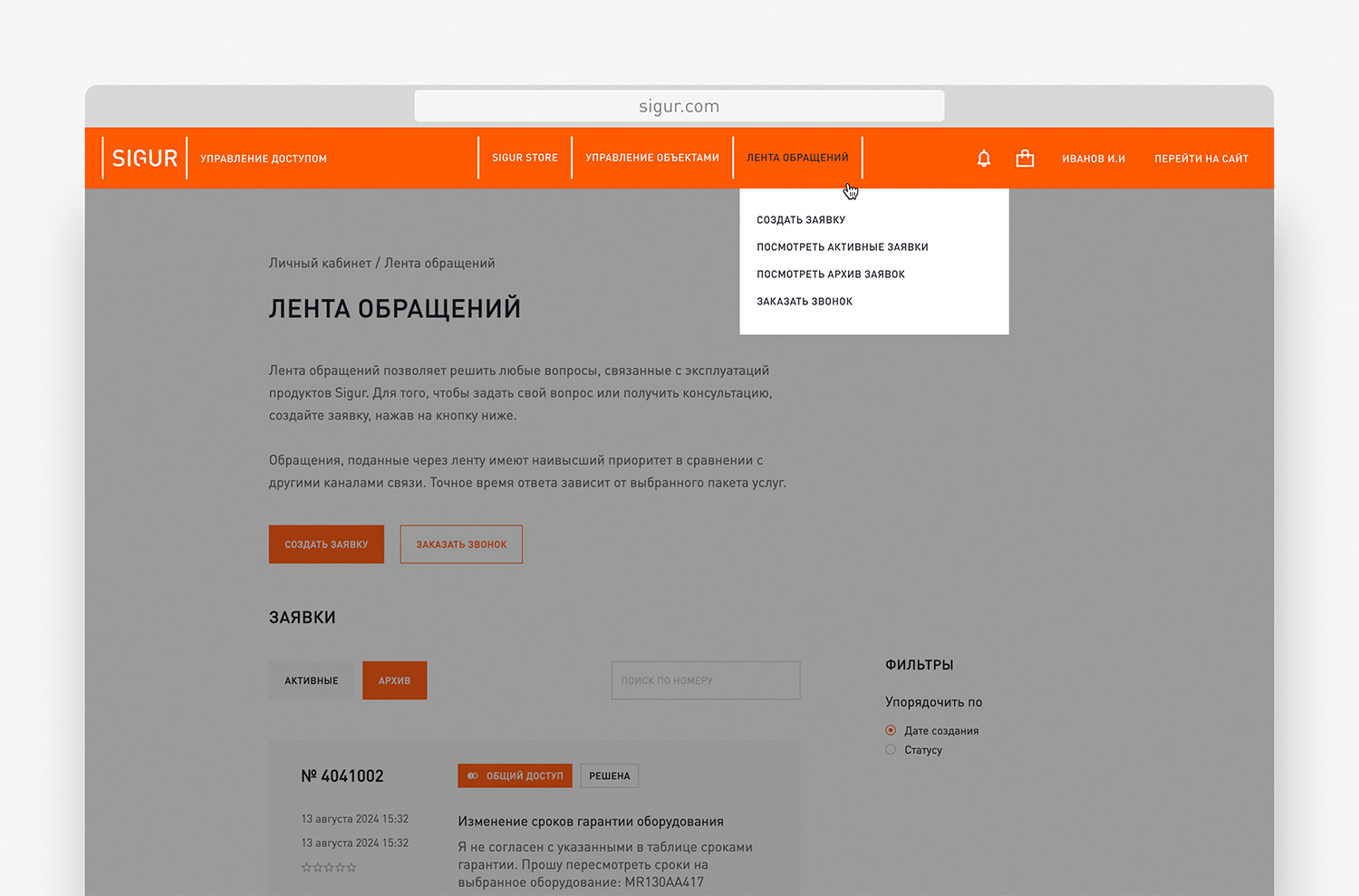
Task: Switch to the АРХИВ tab
Action: 394,680
